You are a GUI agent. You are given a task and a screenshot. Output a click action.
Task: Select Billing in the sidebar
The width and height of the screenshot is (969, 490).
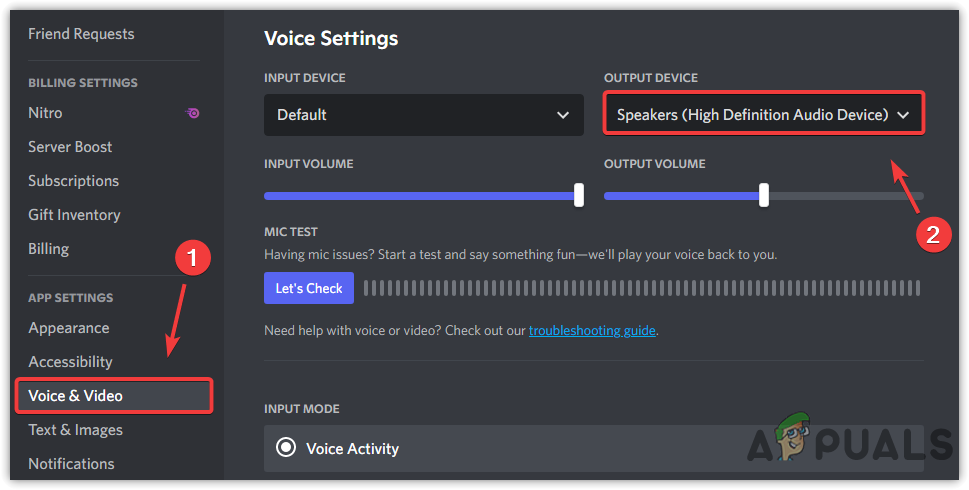48,249
